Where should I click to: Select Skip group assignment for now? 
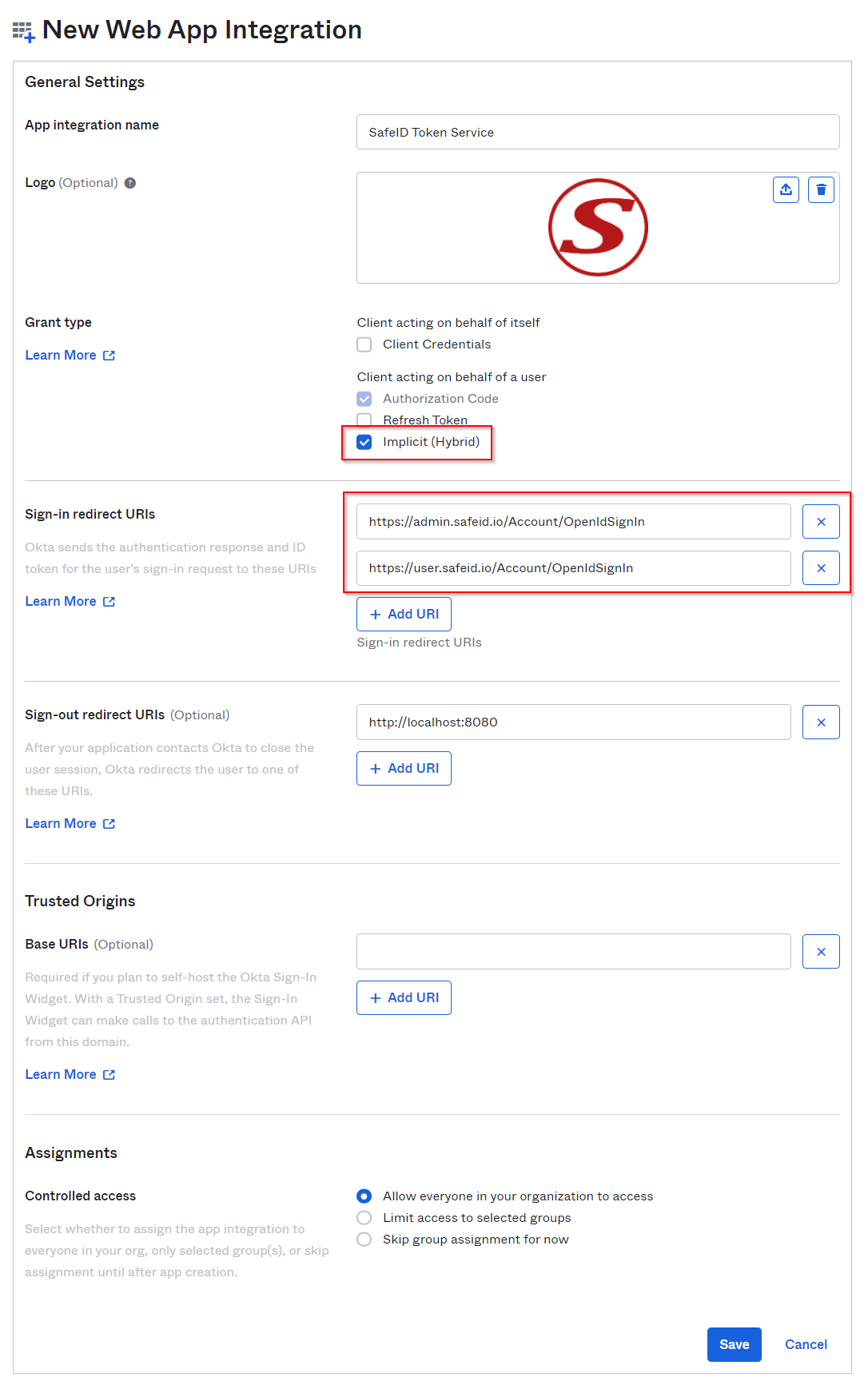[x=364, y=1240]
